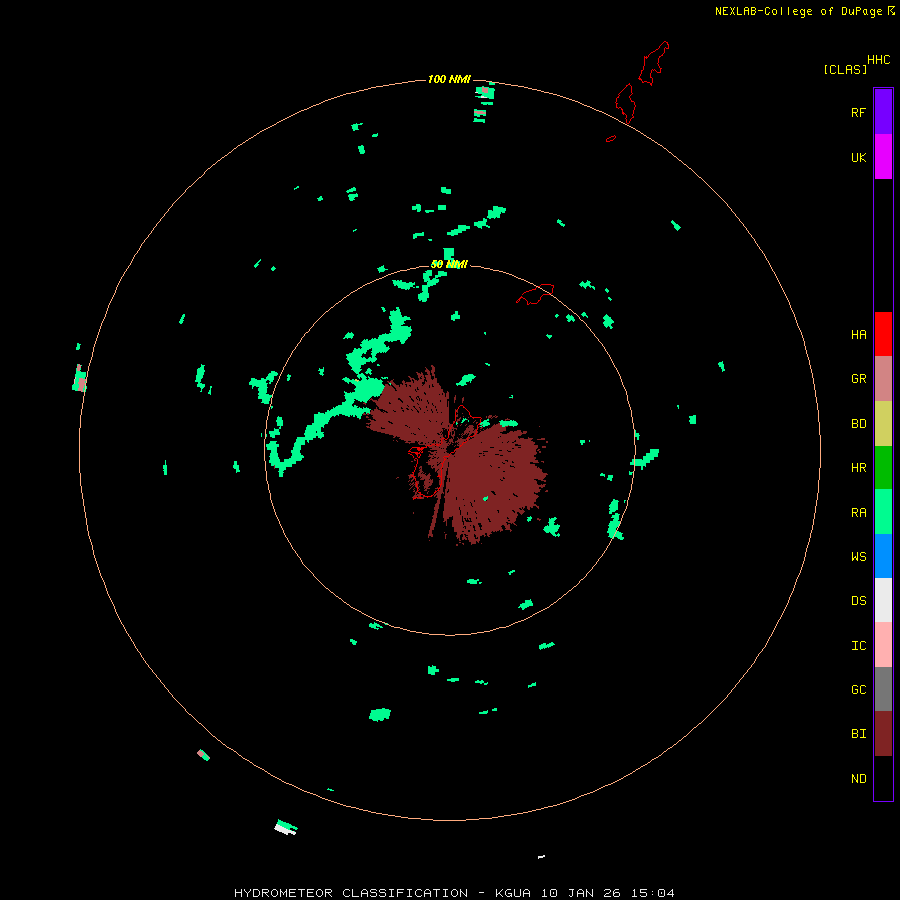The width and height of the screenshot is (900, 900).
Task: Select the HA red legend swatch
Action: point(883,334)
